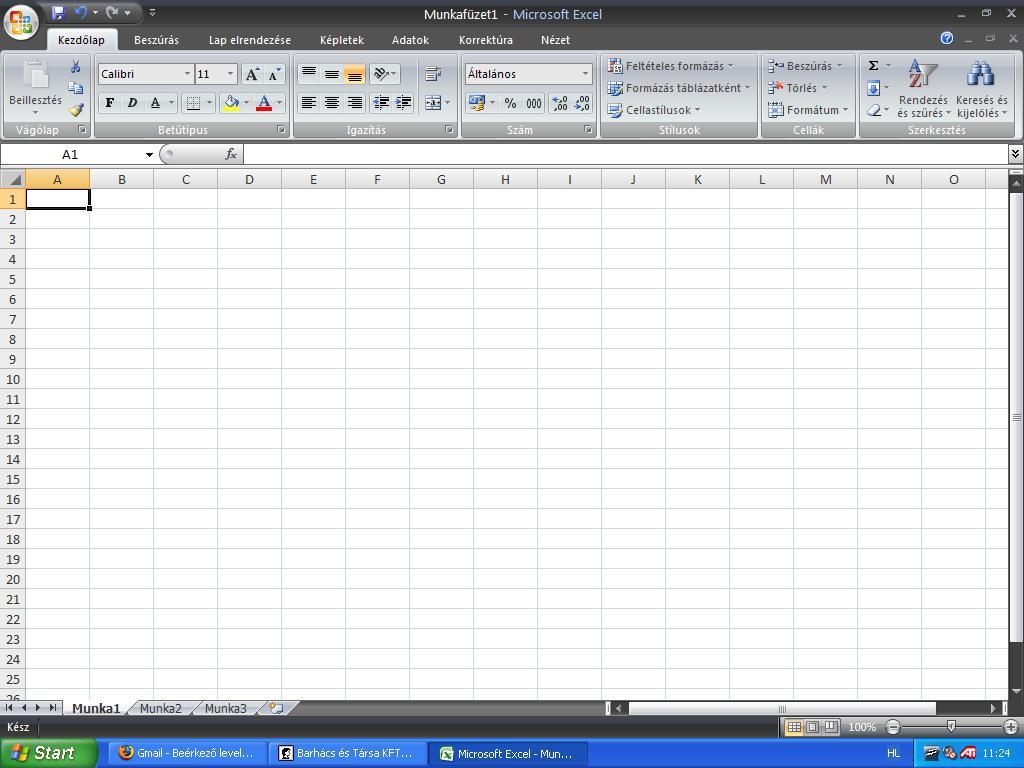Open Keresés és kijelölés menu

coord(982,88)
